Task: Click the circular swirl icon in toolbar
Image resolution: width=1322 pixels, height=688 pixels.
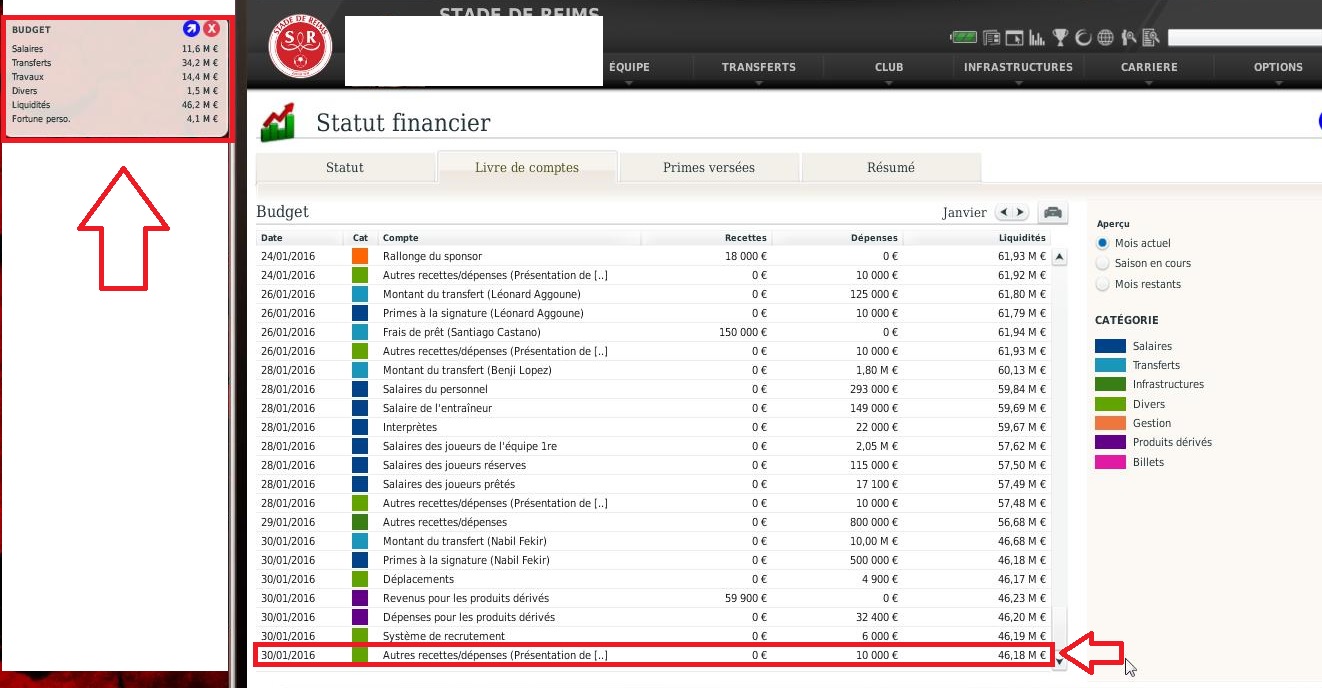Action: point(1083,38)
